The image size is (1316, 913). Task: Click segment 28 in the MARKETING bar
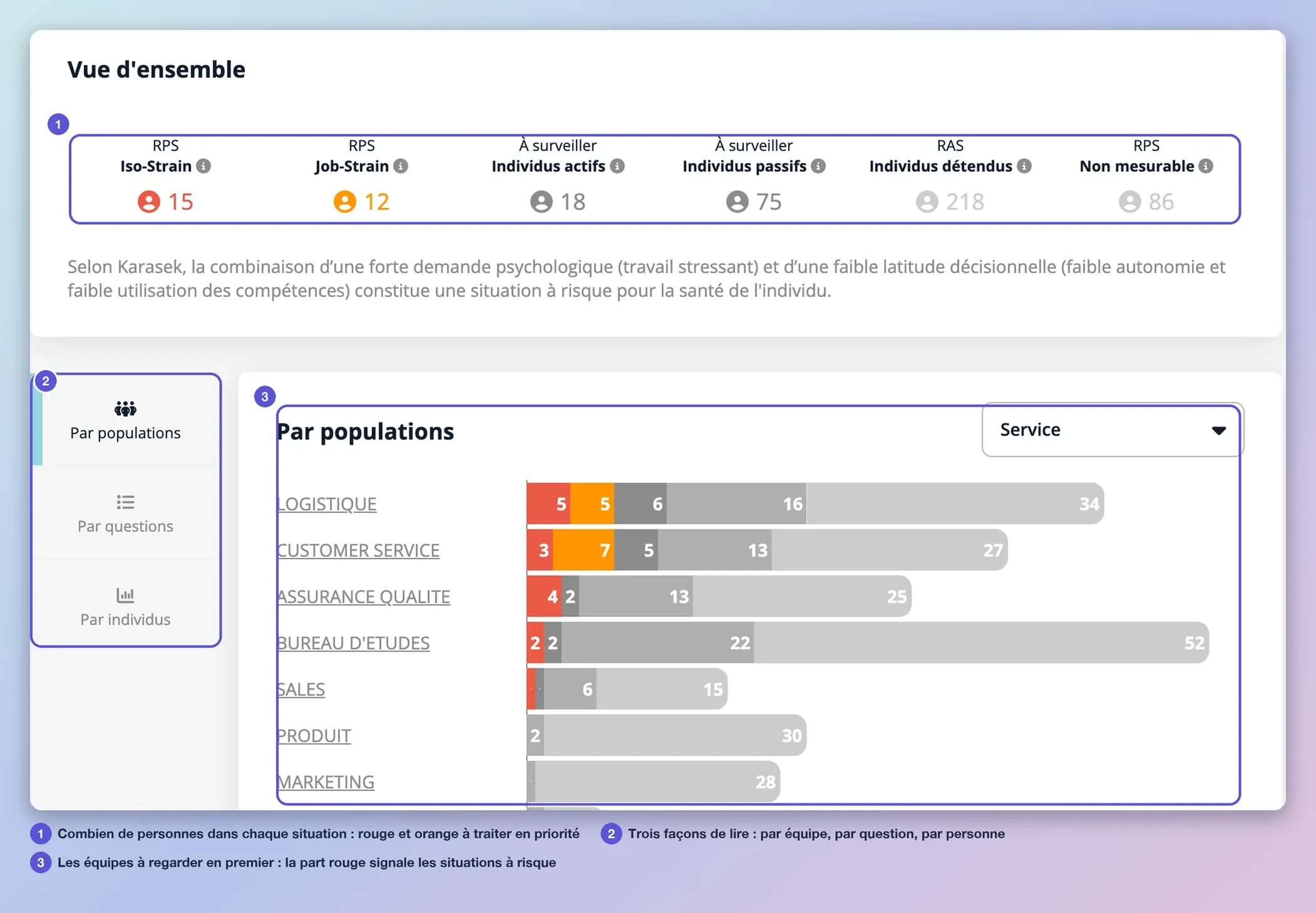click(x=657, y=781)
